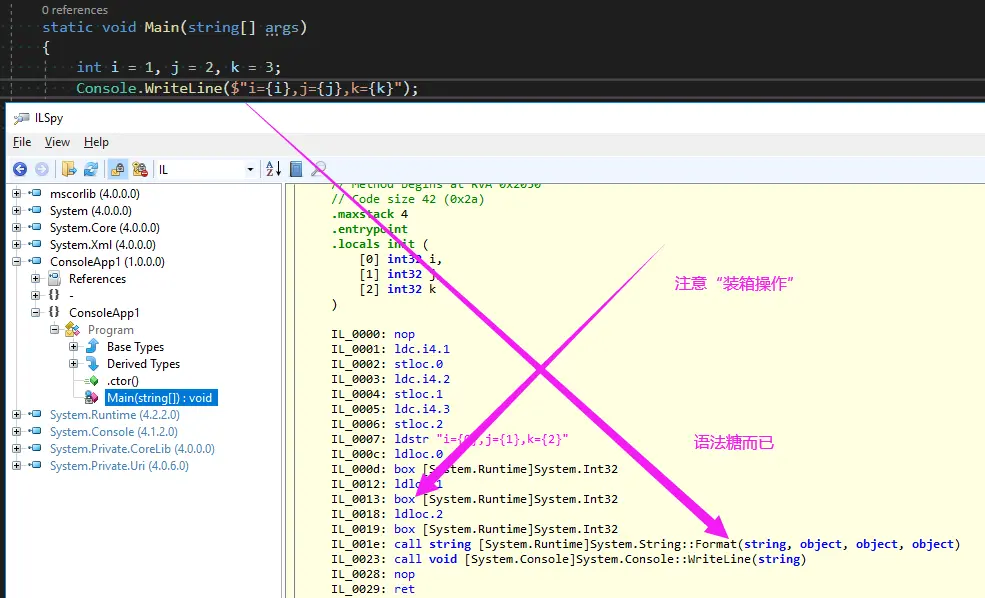Click the blue Back navigation arrow
The width and height of the screenshot is (985, 598).
coord(20,169)
